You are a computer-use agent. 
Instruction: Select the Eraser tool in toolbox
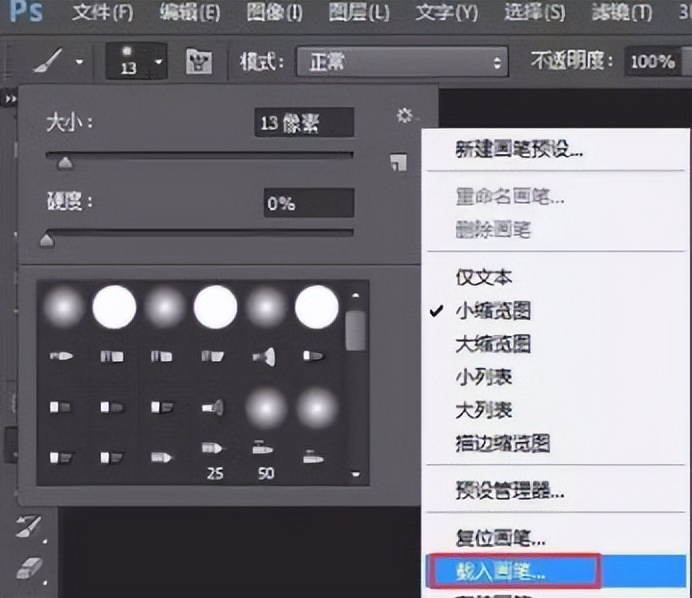(x=29, y=568)
